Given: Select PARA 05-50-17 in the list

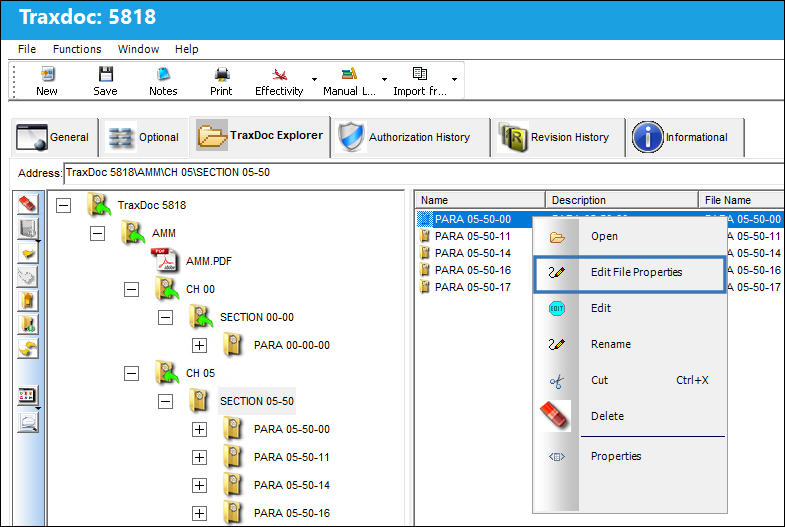Looking at the screenshot, I should click(x=473, y=287).
